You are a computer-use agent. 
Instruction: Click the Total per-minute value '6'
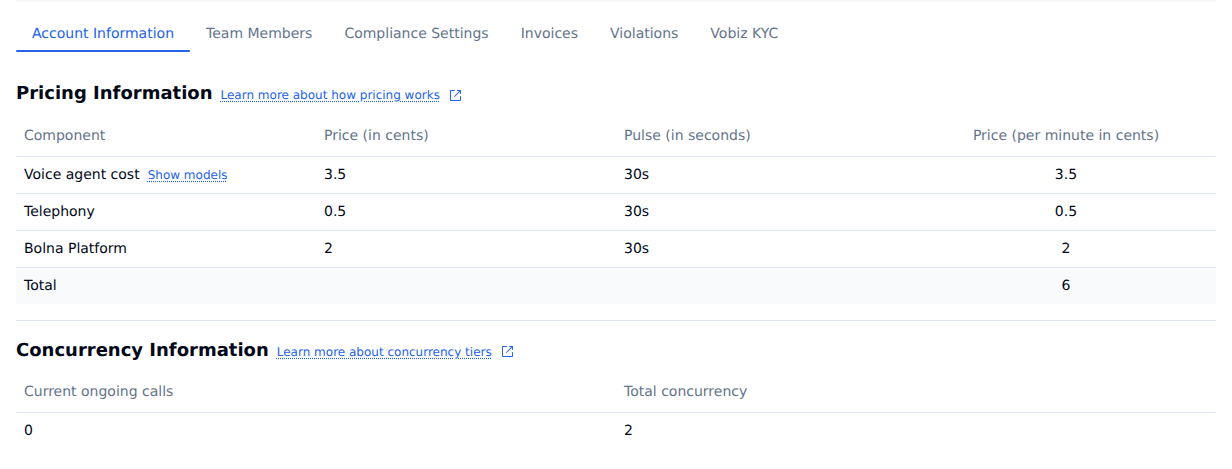pos(1066,285)
